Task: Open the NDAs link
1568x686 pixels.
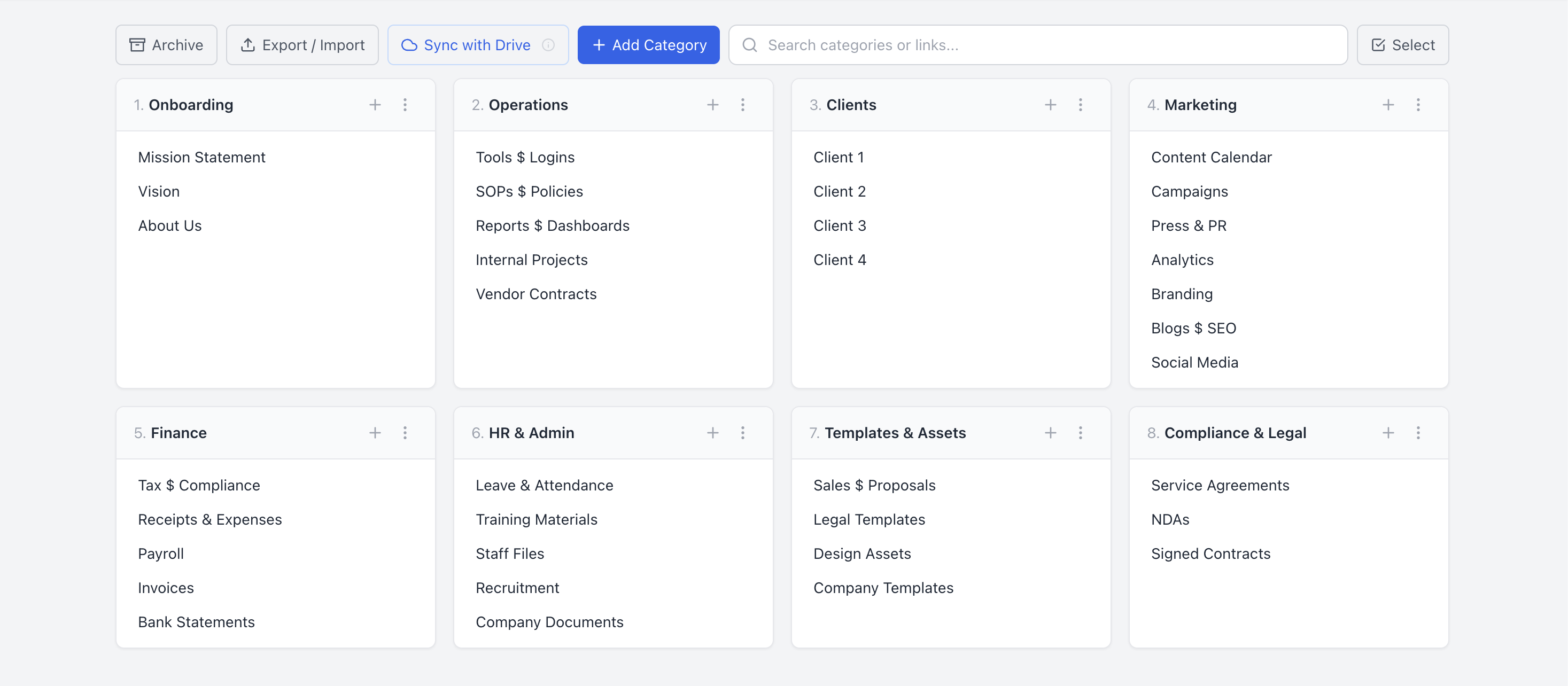Action: (1170, 519)
